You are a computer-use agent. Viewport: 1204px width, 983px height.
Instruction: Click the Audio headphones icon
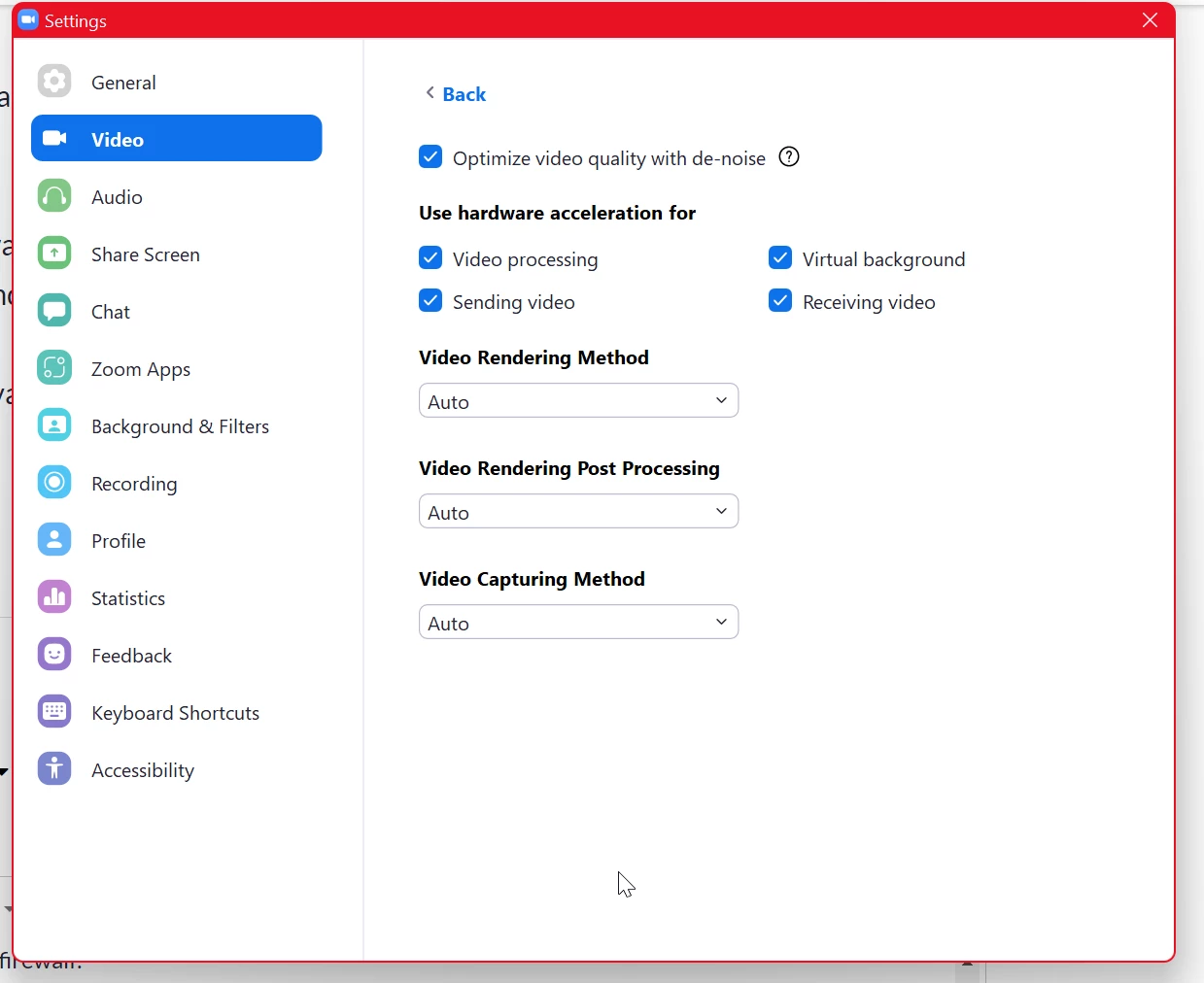click(x=54, y=195)
